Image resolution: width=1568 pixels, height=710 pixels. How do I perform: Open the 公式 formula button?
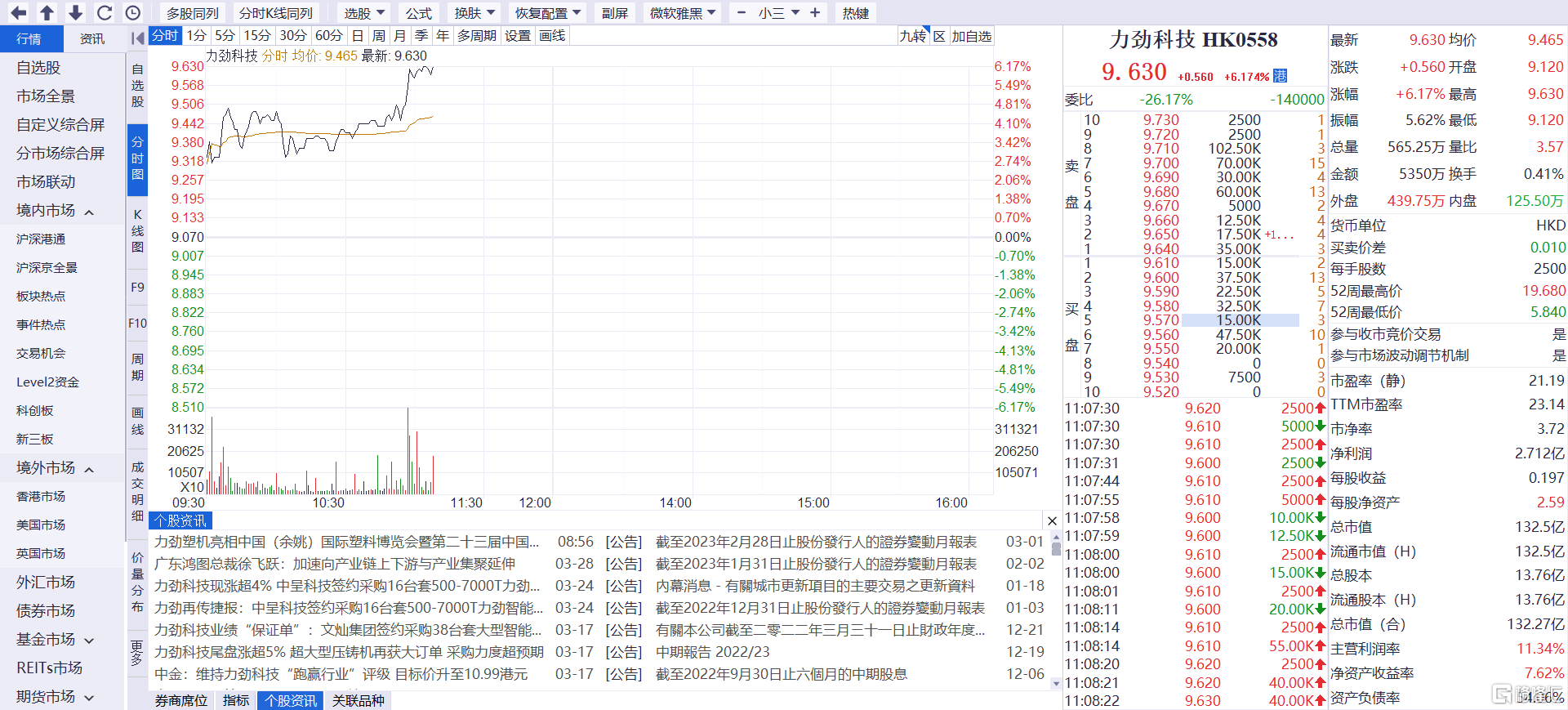[419, 13]
